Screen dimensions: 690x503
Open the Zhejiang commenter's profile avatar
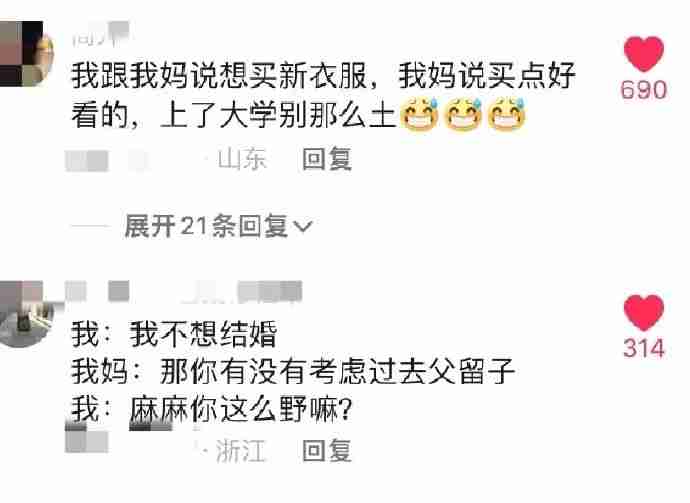[26, 314]
